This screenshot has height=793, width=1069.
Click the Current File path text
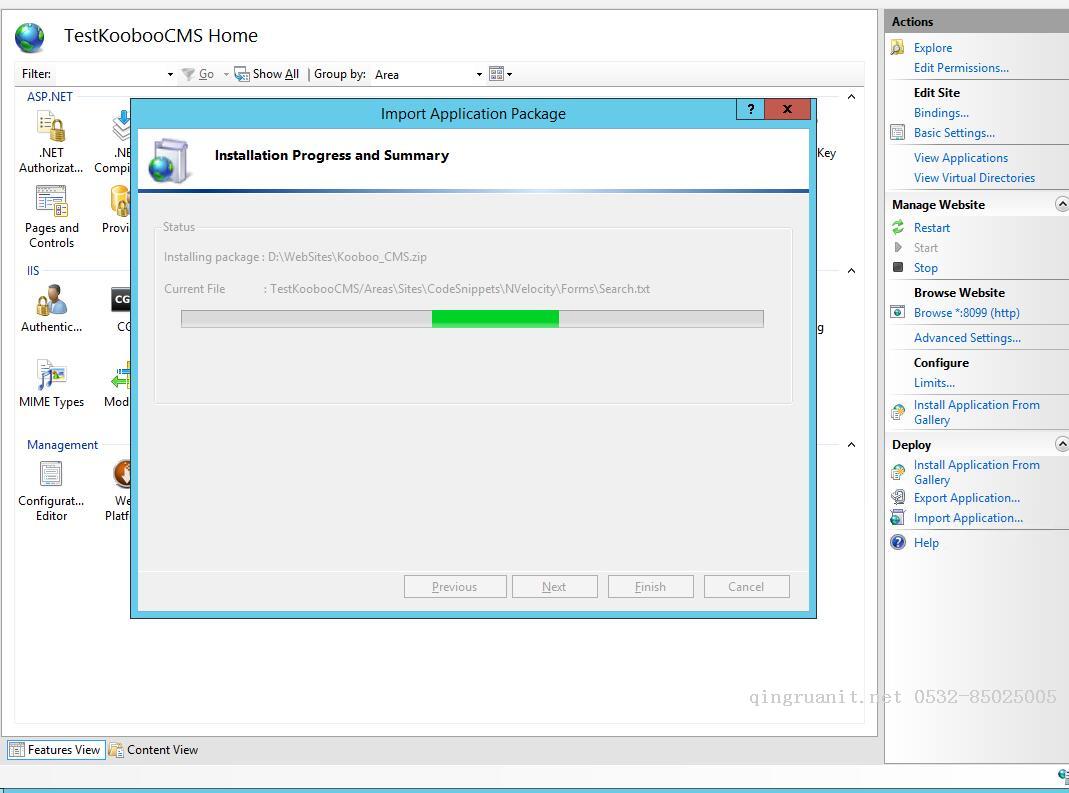460,288
